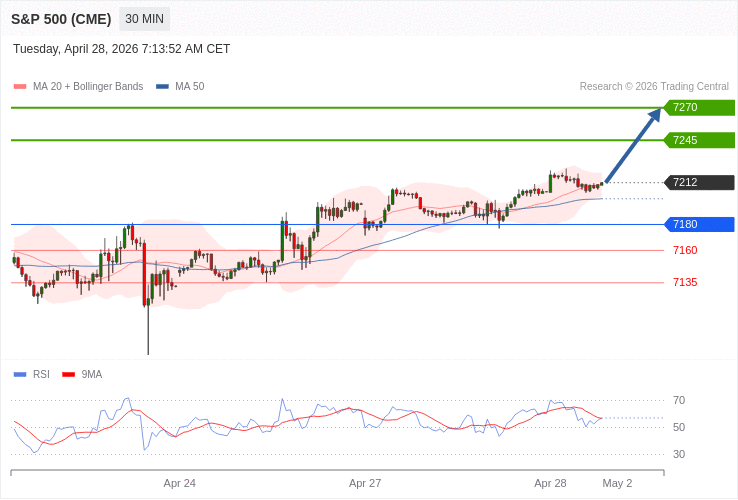738x500 pixels.
Task: Click the May 2 date label
Action: pos(617,483)
